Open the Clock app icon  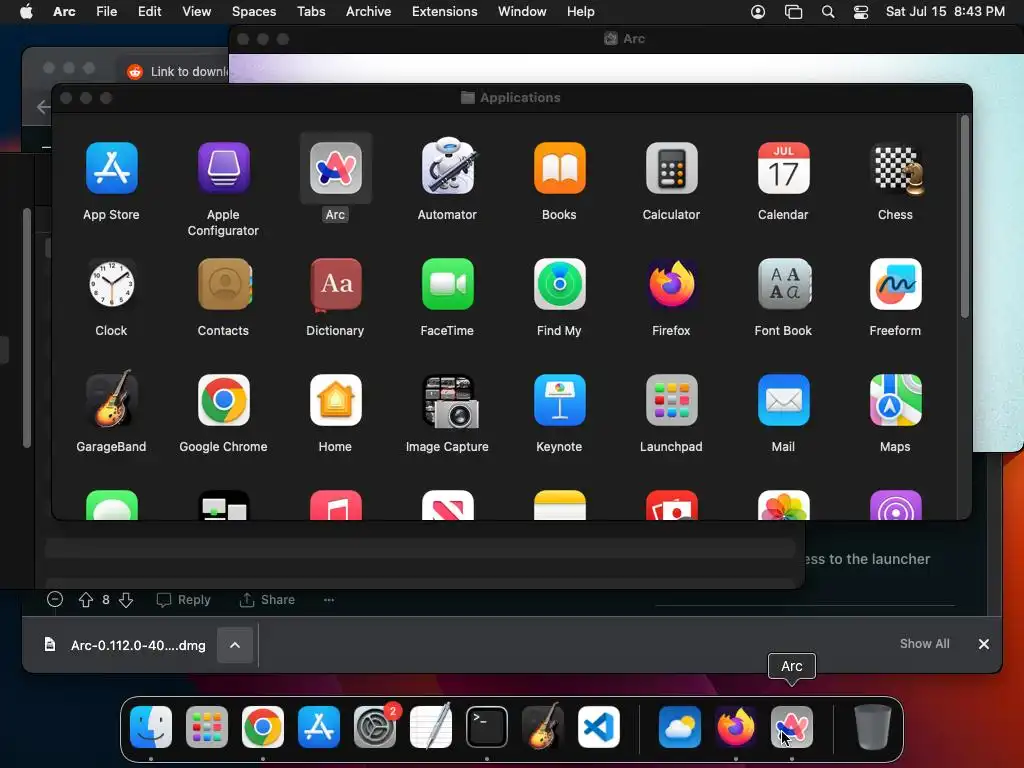pos(112,284)
